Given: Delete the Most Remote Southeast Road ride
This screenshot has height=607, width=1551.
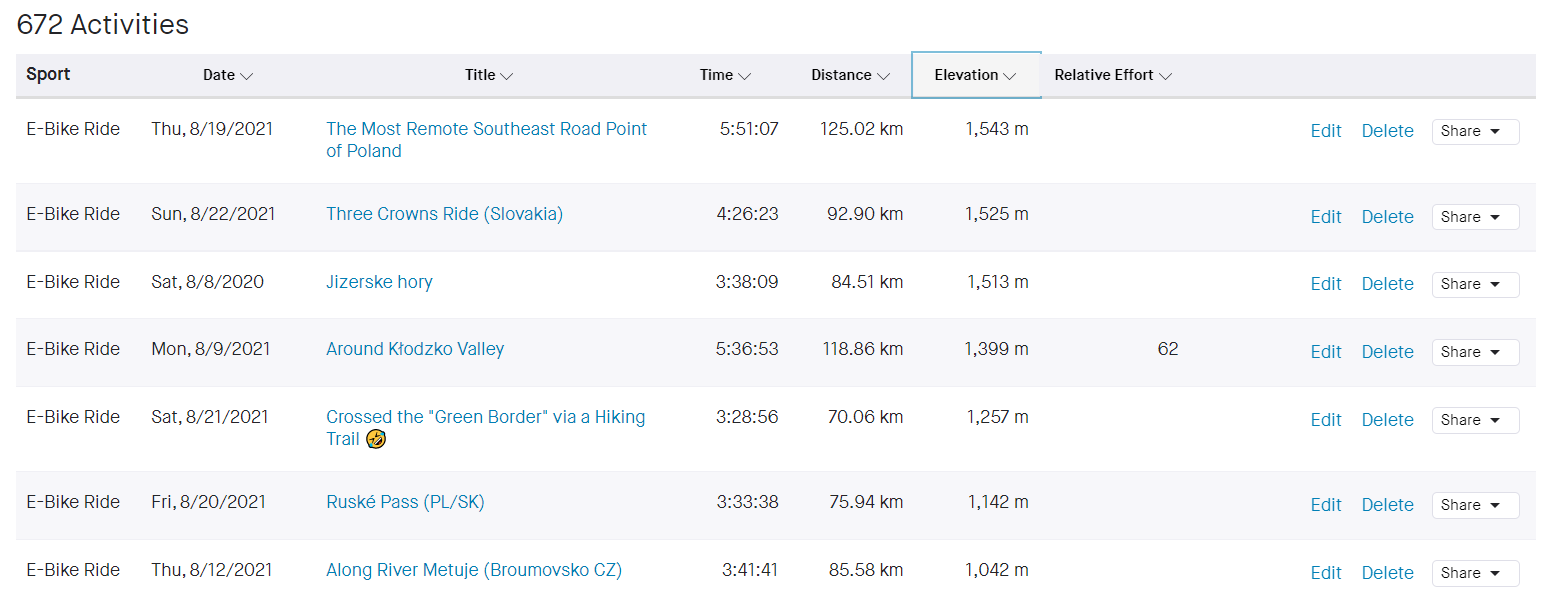Looking at the screenshot, I should (1387, 131).
